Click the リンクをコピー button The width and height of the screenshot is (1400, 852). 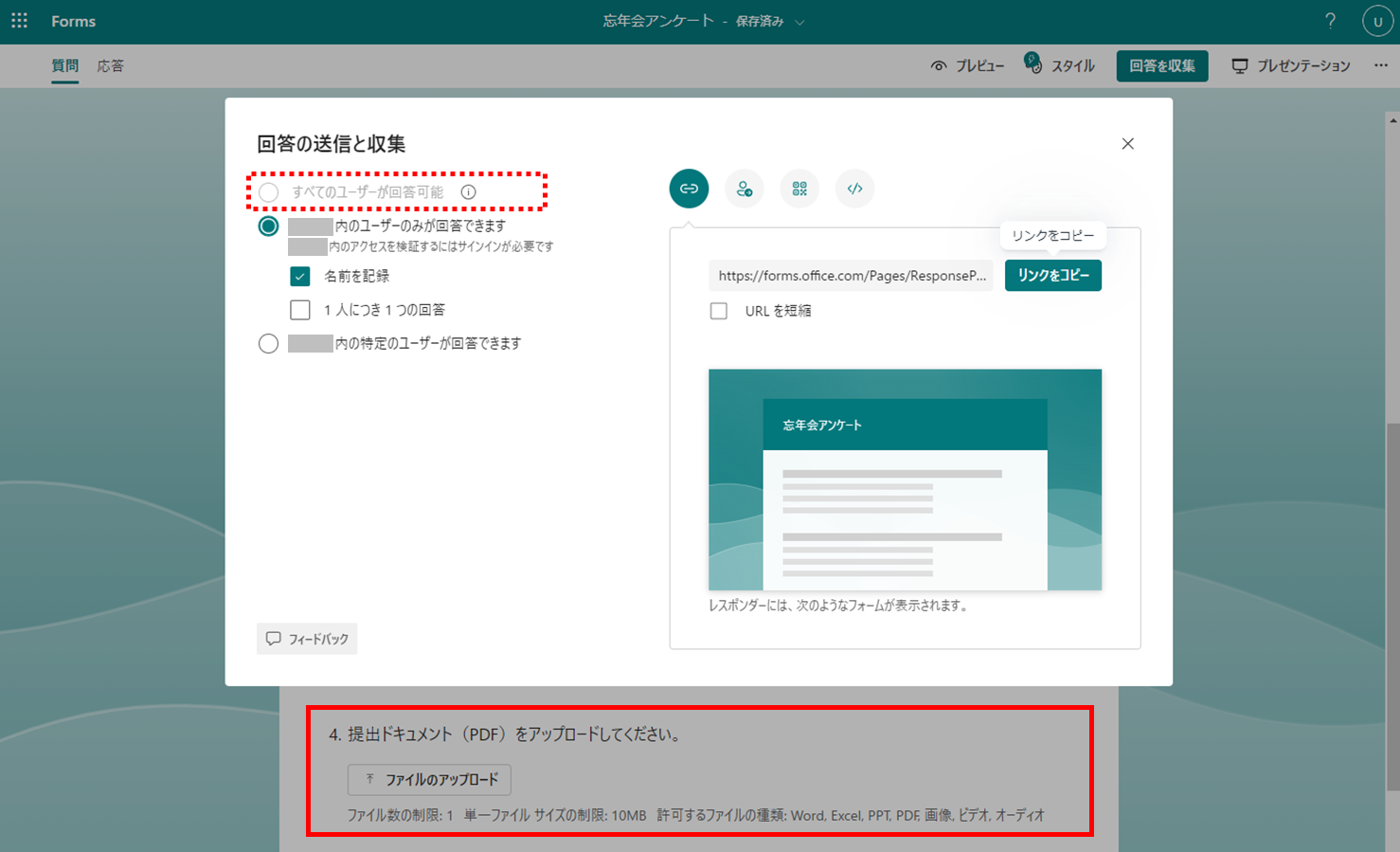click(1053, 276)
